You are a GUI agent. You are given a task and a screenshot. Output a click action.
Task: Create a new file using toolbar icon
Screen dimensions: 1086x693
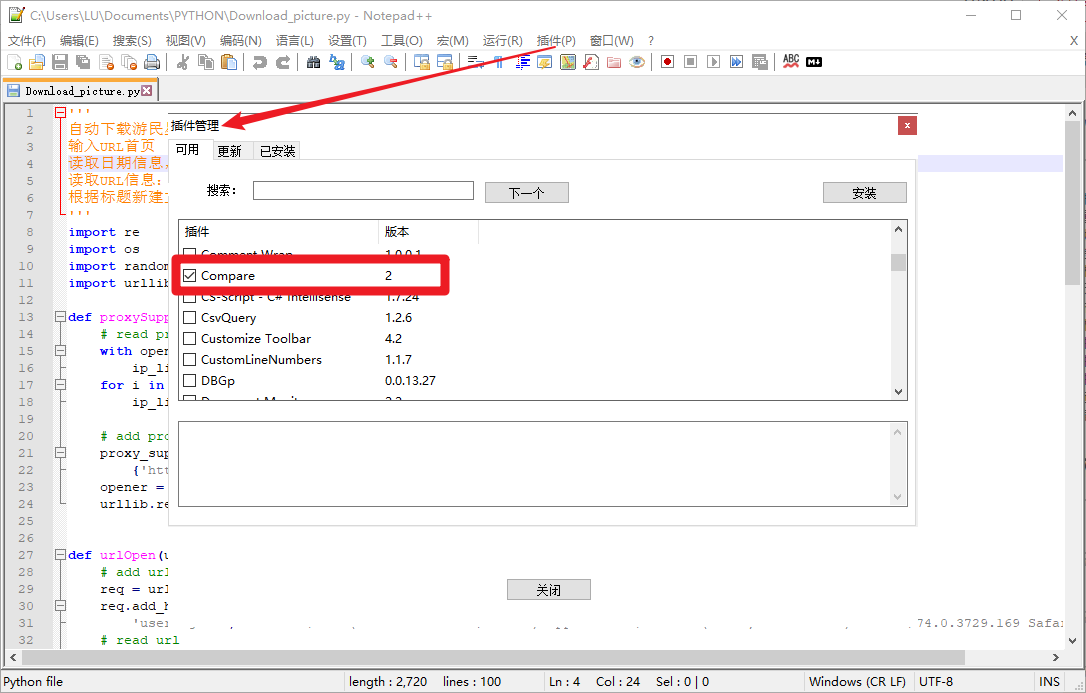point(15,62)
